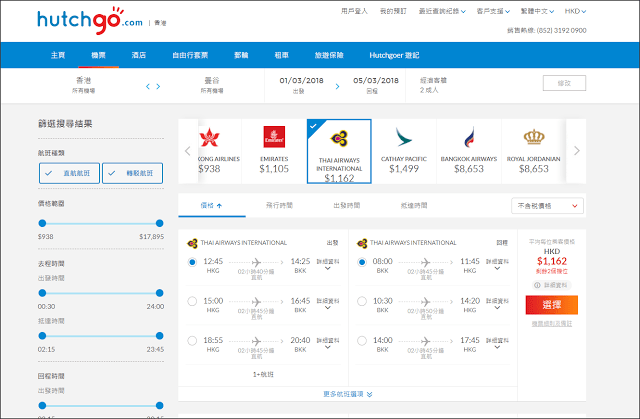Open HKD currency dropdown
The image size is (640, 419).
[575, 11]
